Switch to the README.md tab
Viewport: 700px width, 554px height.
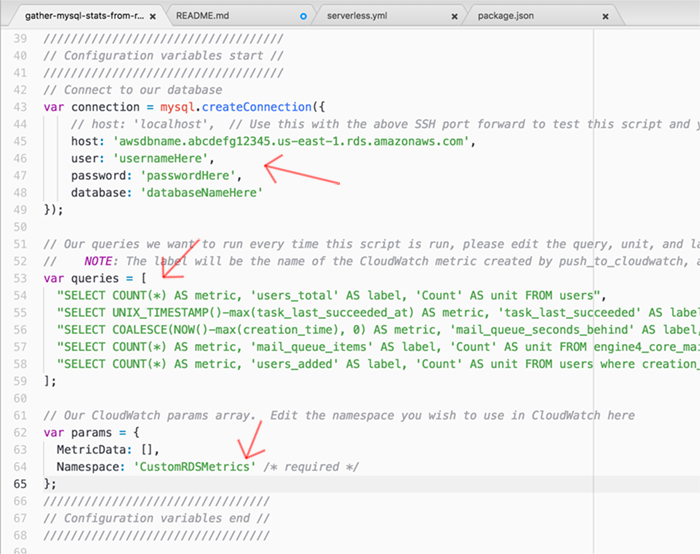(202, 16)
